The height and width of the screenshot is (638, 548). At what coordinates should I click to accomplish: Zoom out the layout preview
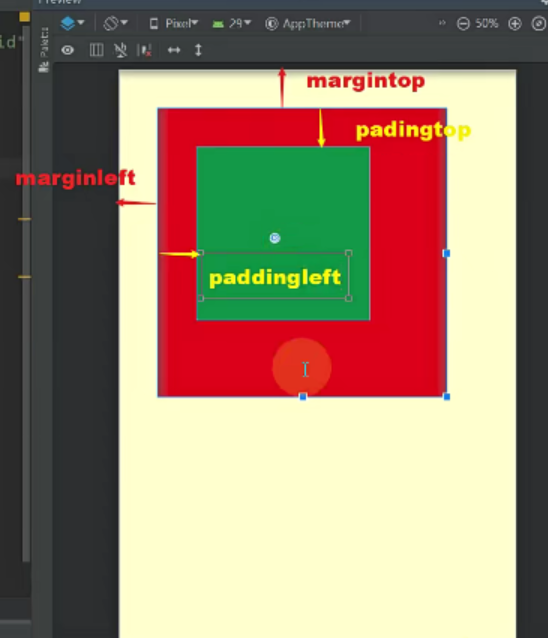coord(463,24)
